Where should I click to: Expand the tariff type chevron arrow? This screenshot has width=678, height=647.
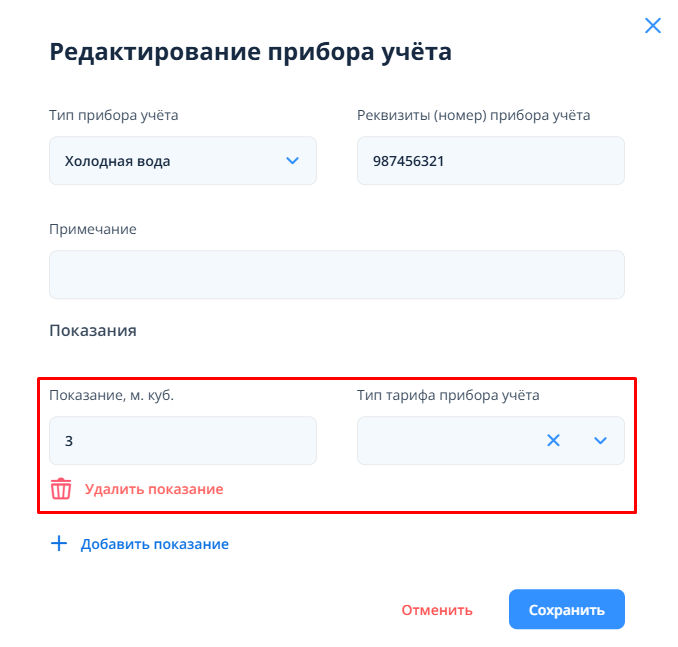[x=601, y=440]
